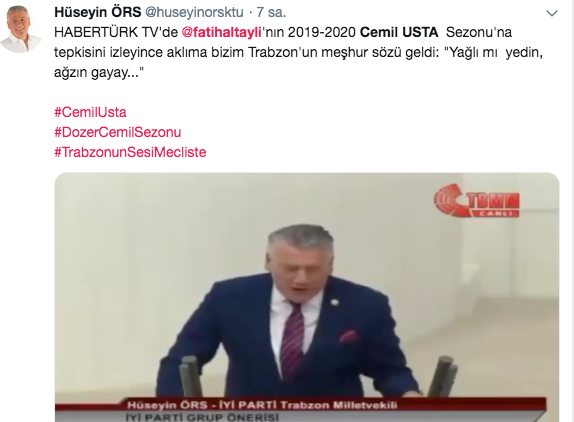The image size is (574, 422).
Task: Expand the tweet options chevron menu
Action: click(551, 14)
